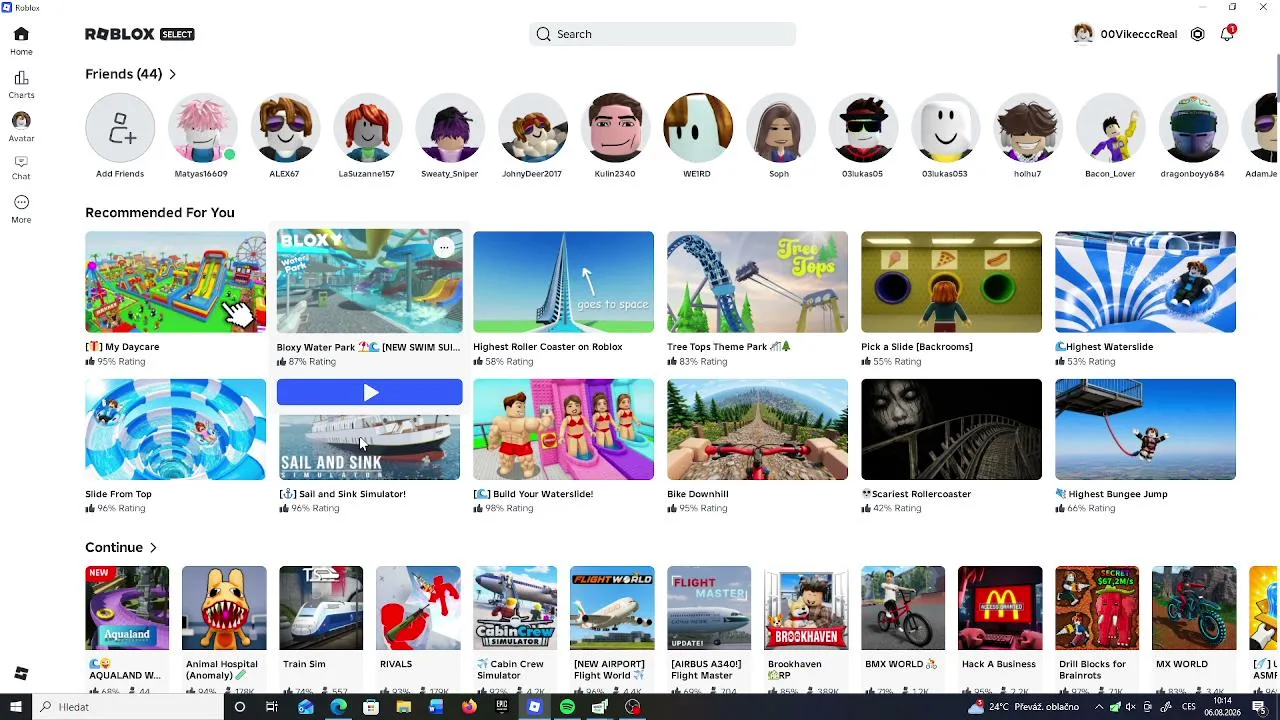Click the Hledat taskbar search box
Viewport: 1280px width, 720px height.
pos(127,707)
